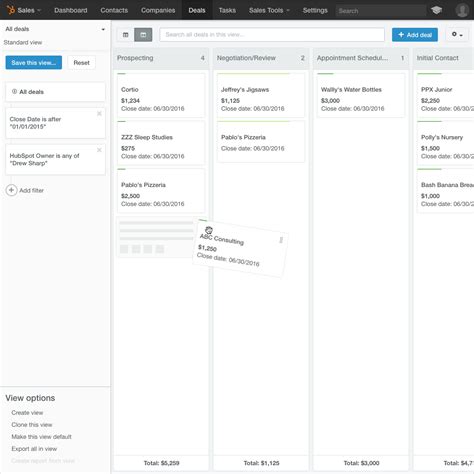
Task: Click the Search all deals field
Action: pyautogui.click(x=272, y=35)
